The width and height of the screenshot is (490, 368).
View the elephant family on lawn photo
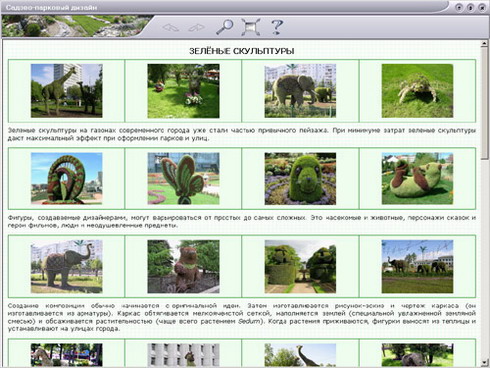pyautogui.click(x=417, y=267)
